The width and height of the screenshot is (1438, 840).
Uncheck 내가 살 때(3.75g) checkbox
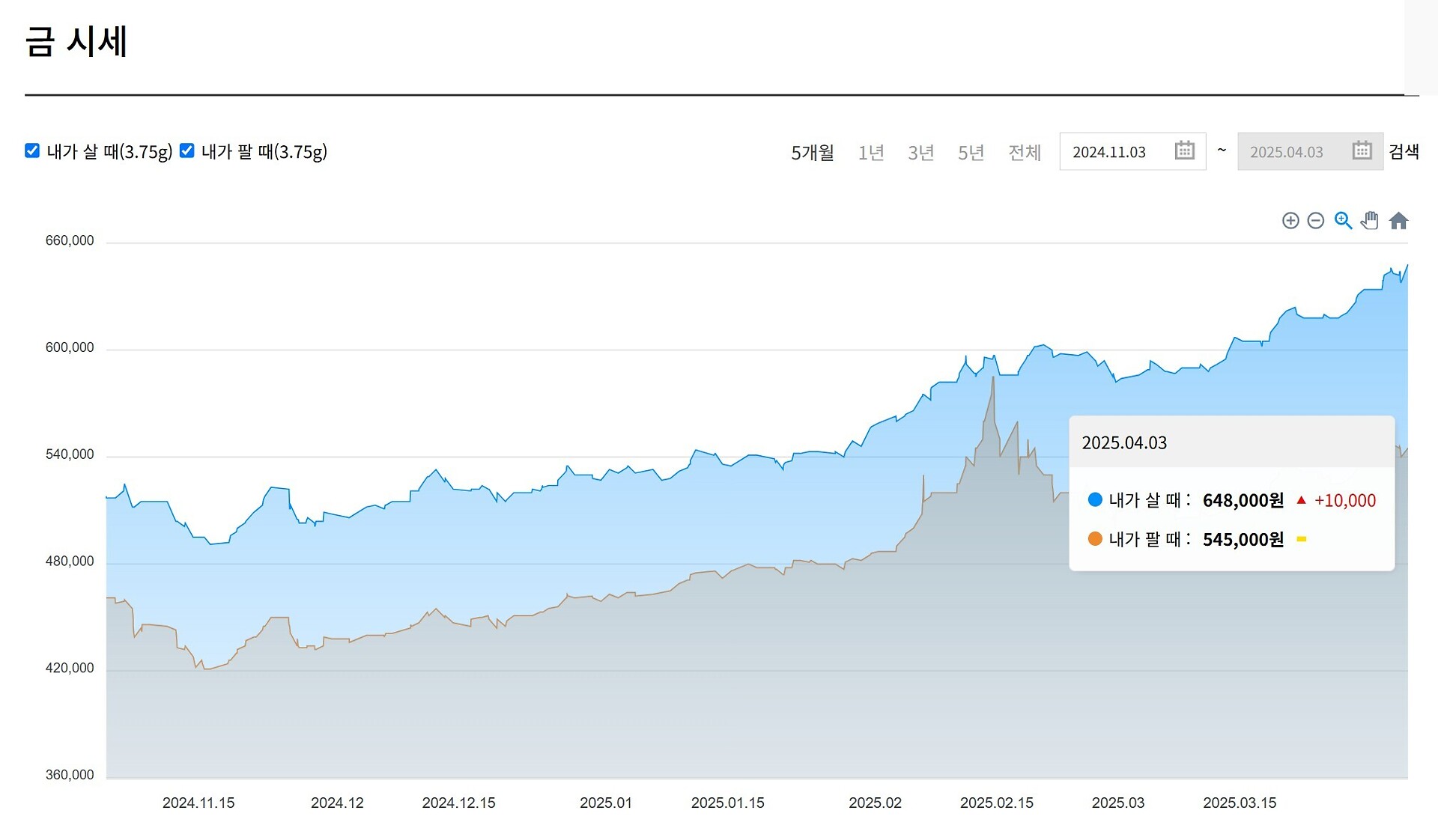[32, 150]
